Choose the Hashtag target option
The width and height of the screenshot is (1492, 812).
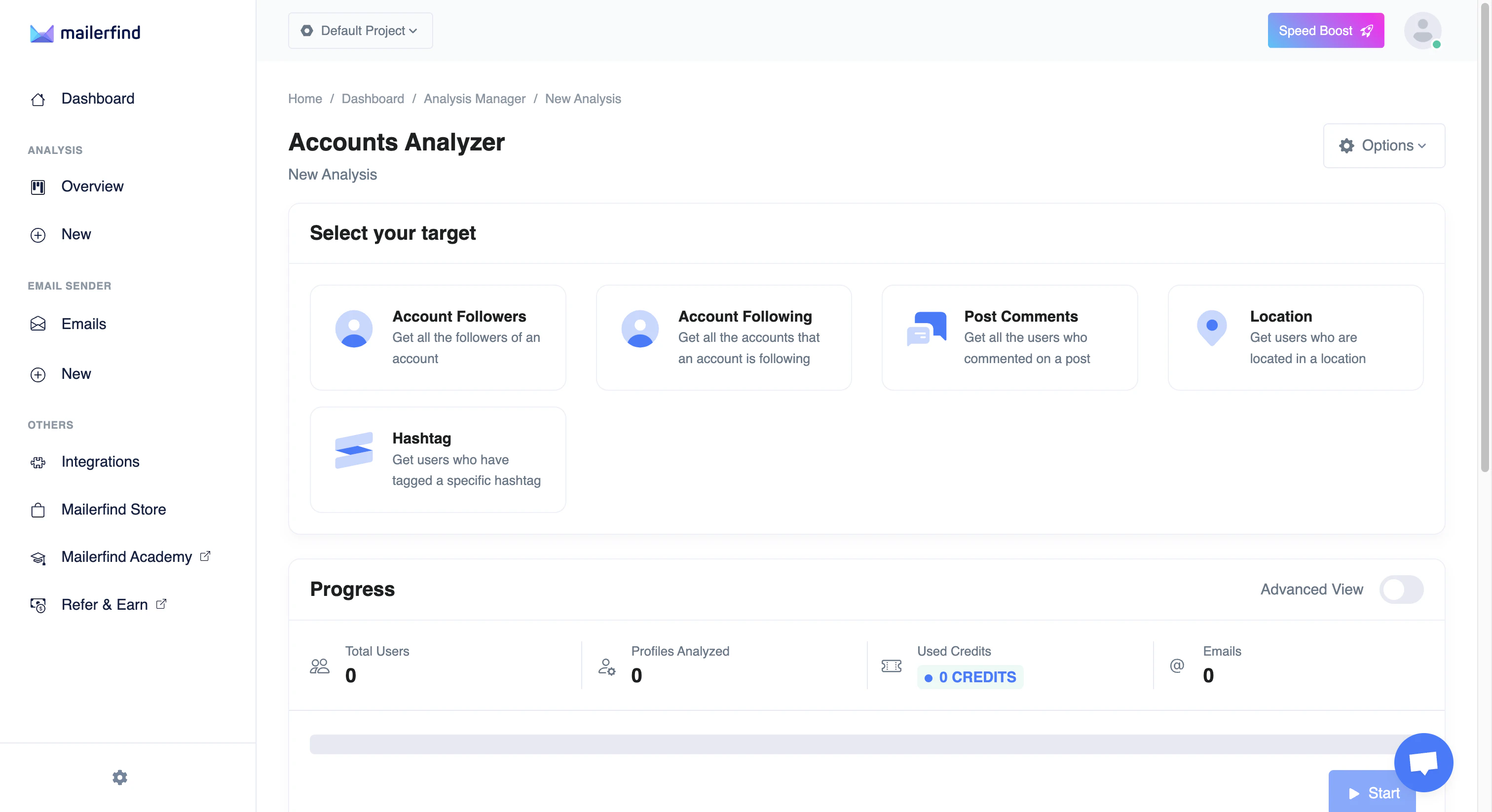pos(437,459)
